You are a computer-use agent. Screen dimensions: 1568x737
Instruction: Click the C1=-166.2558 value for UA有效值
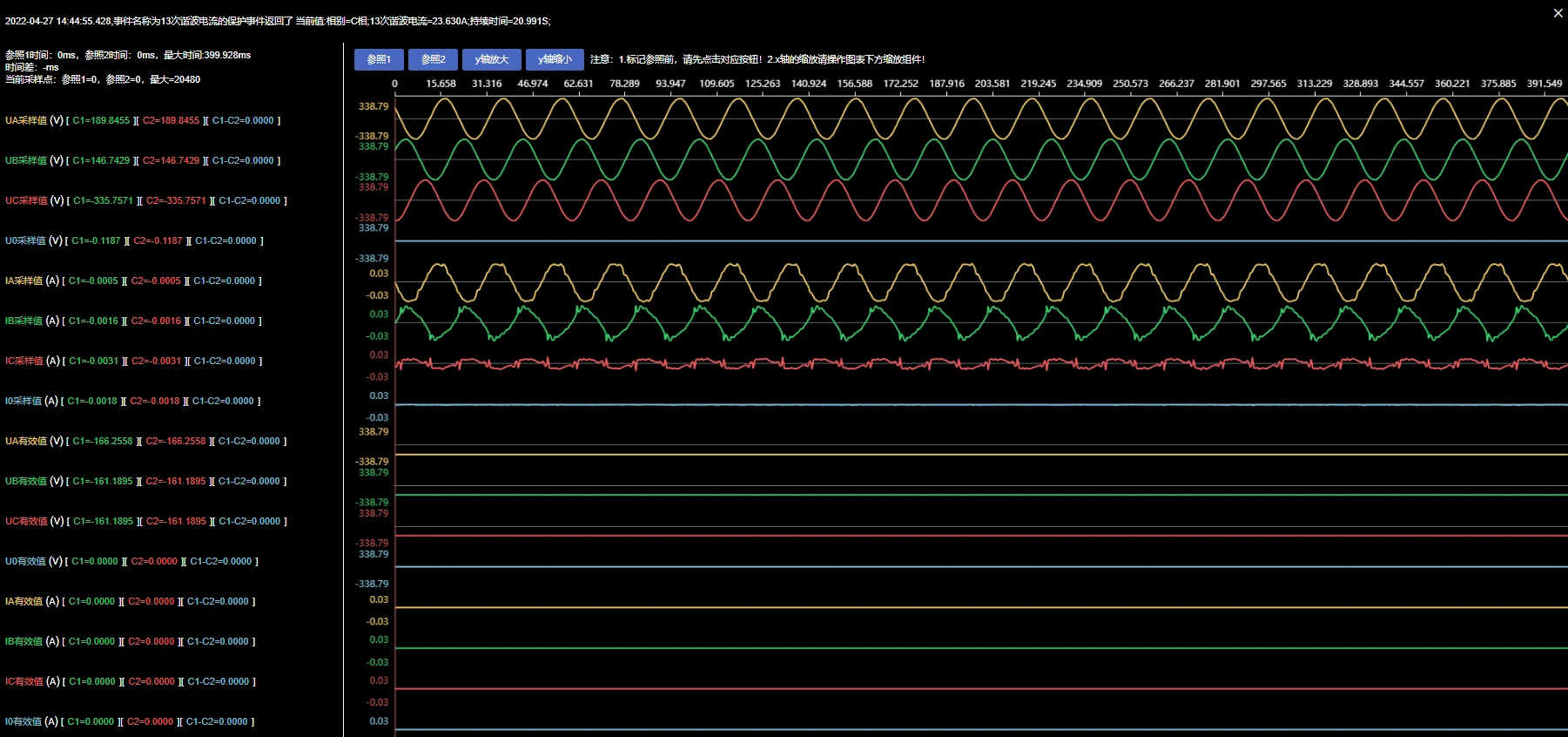(103, 441)
